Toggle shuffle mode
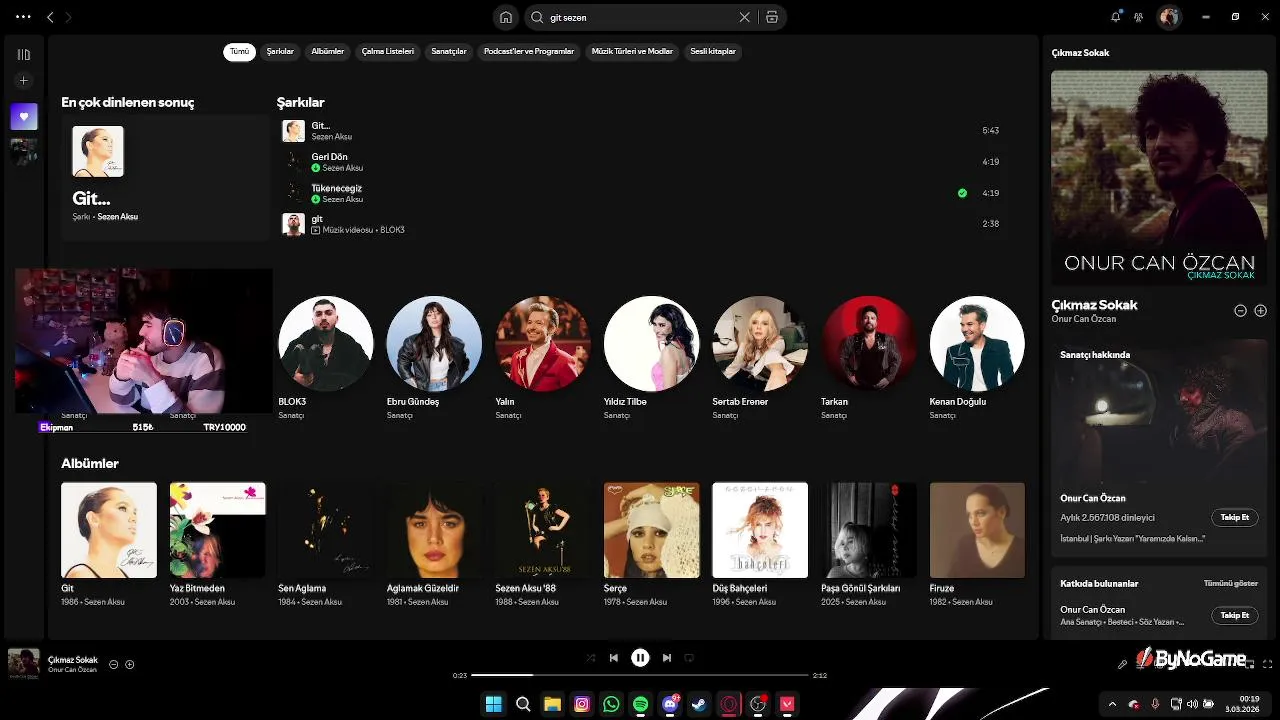 [590, 658]
